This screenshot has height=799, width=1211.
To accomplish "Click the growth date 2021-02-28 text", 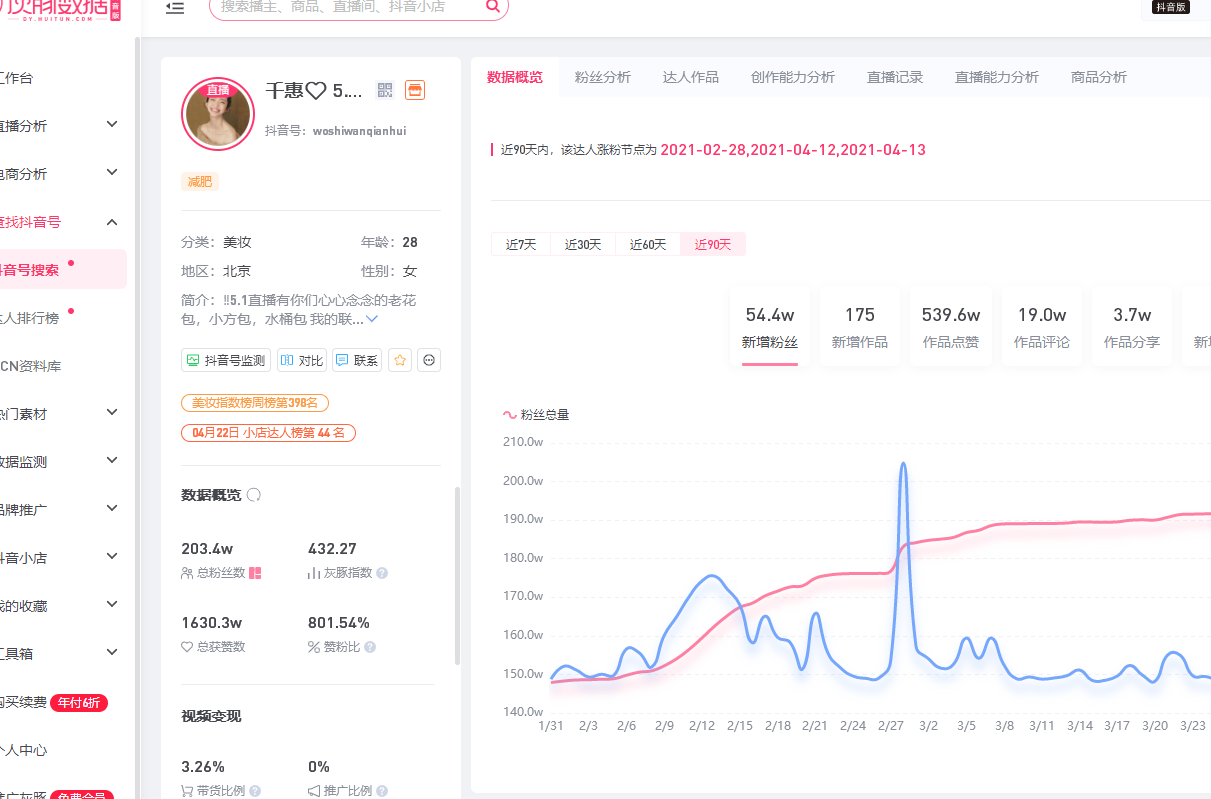I will (x=703, y=150).
